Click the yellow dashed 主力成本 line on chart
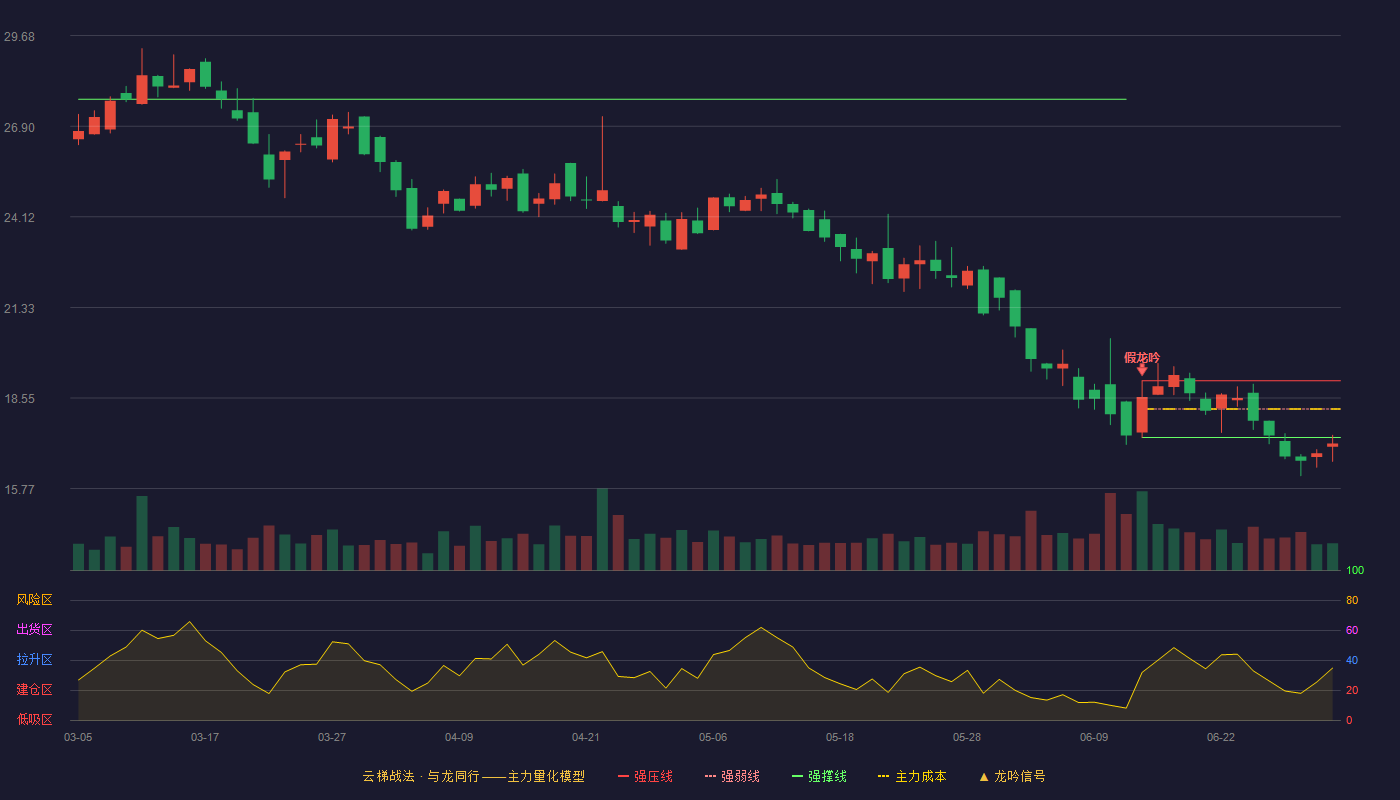 point(1244,409)
